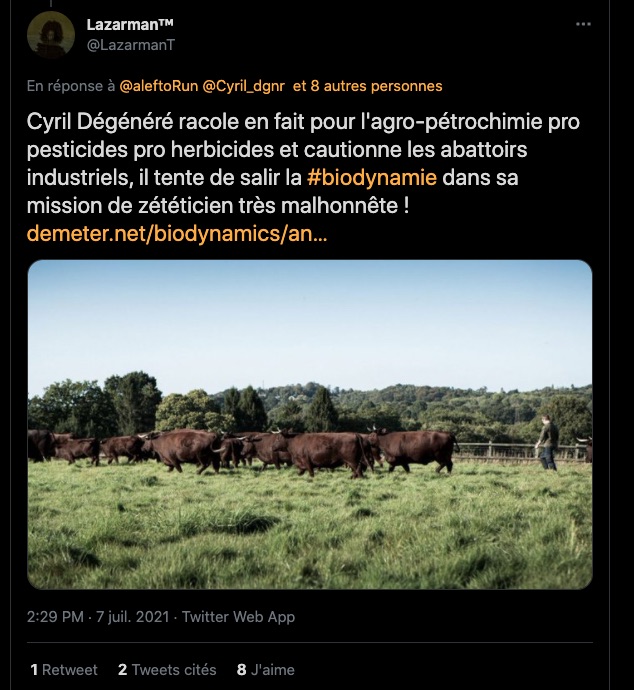Image resolution: width=634 pixels, height=690 pixels.
Task: Show the 8 autres personnes replied to
Action: pyautogui.click(x=376, y=86)
